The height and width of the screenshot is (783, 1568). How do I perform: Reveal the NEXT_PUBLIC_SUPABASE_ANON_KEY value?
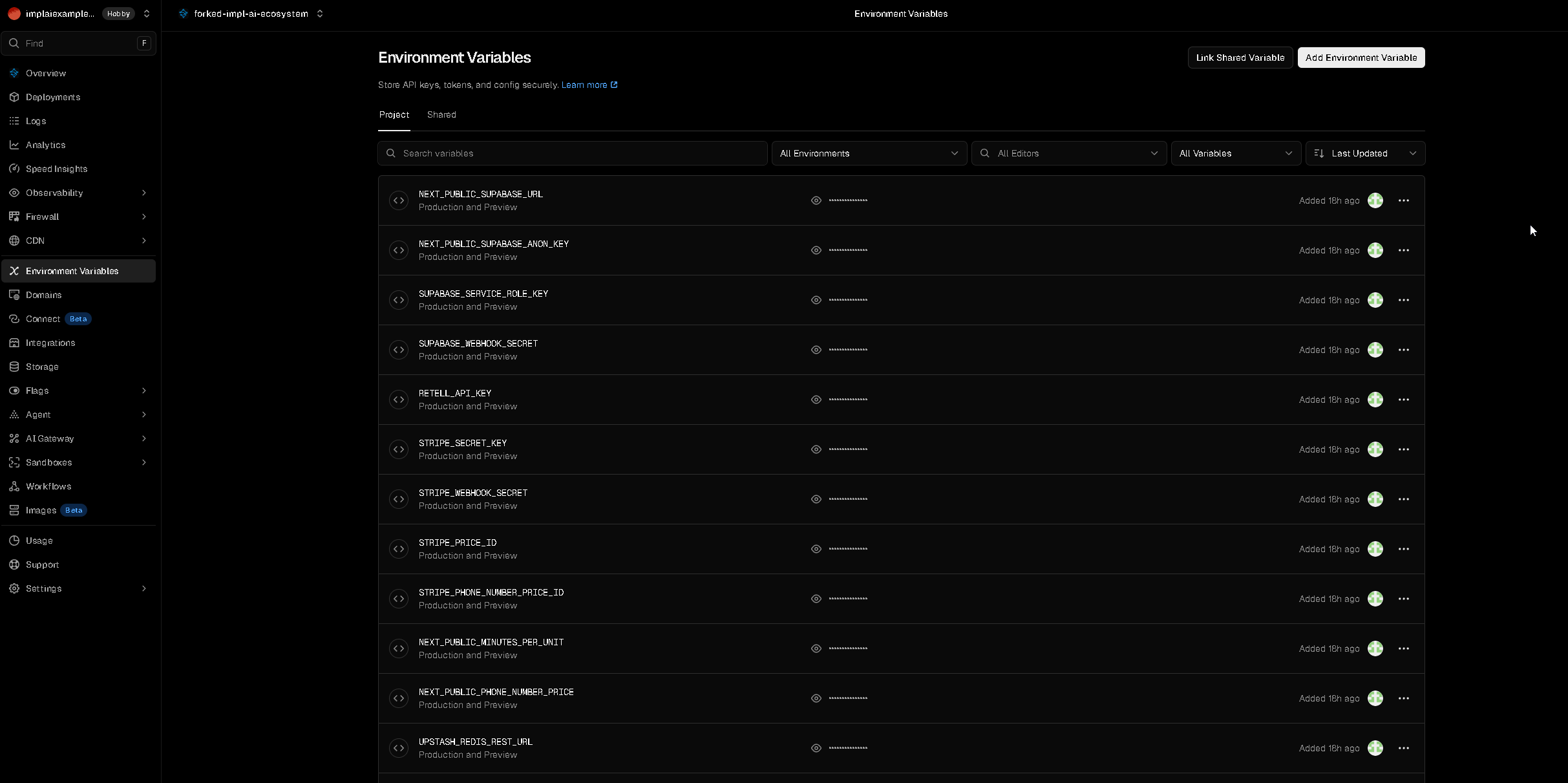tap(816, 250)
